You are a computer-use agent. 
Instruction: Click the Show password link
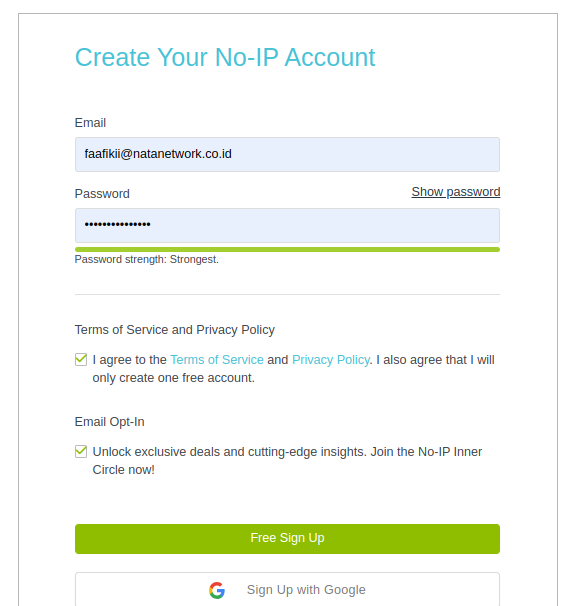pos(456,192)
